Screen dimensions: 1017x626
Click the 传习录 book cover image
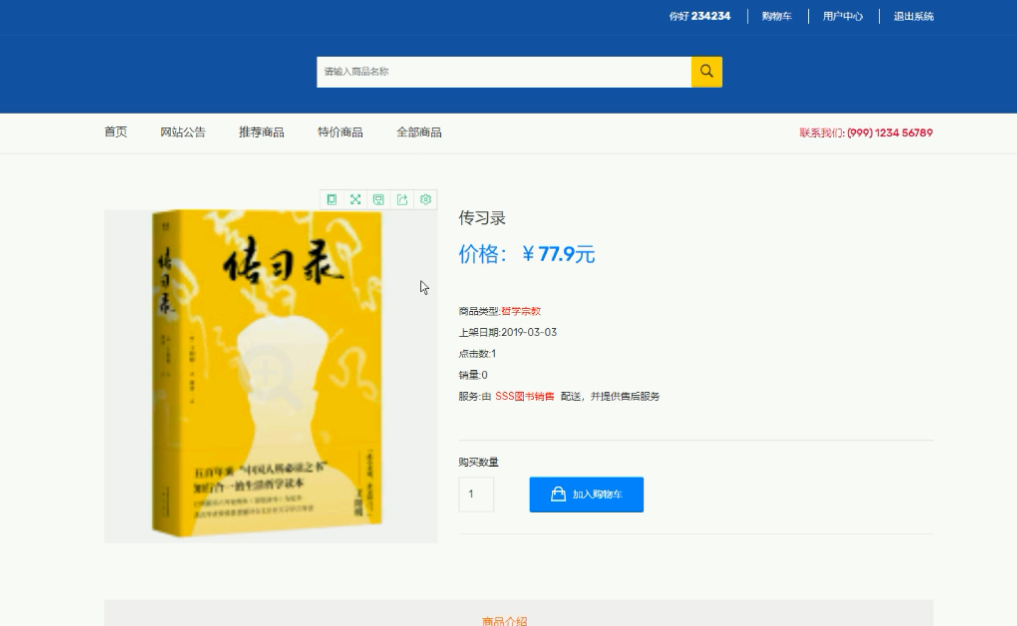[x=271, y=376]
